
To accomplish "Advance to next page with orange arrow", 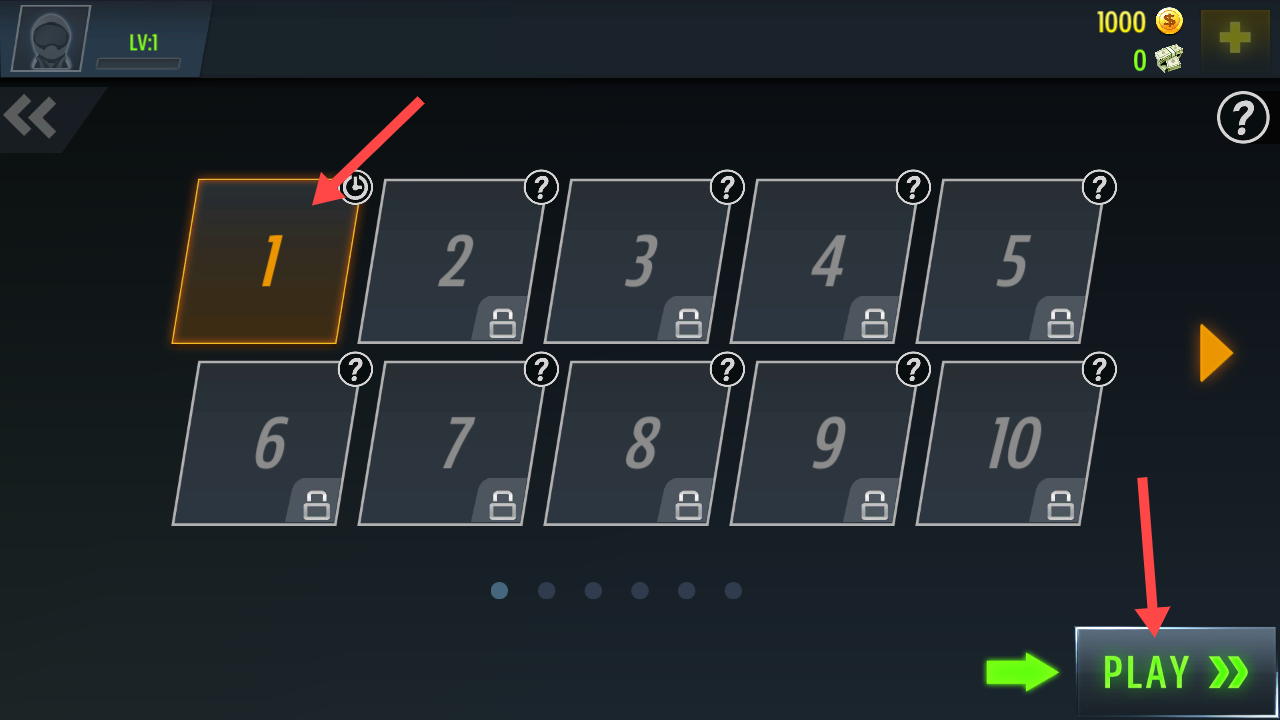I will (x=1216, y=352).
